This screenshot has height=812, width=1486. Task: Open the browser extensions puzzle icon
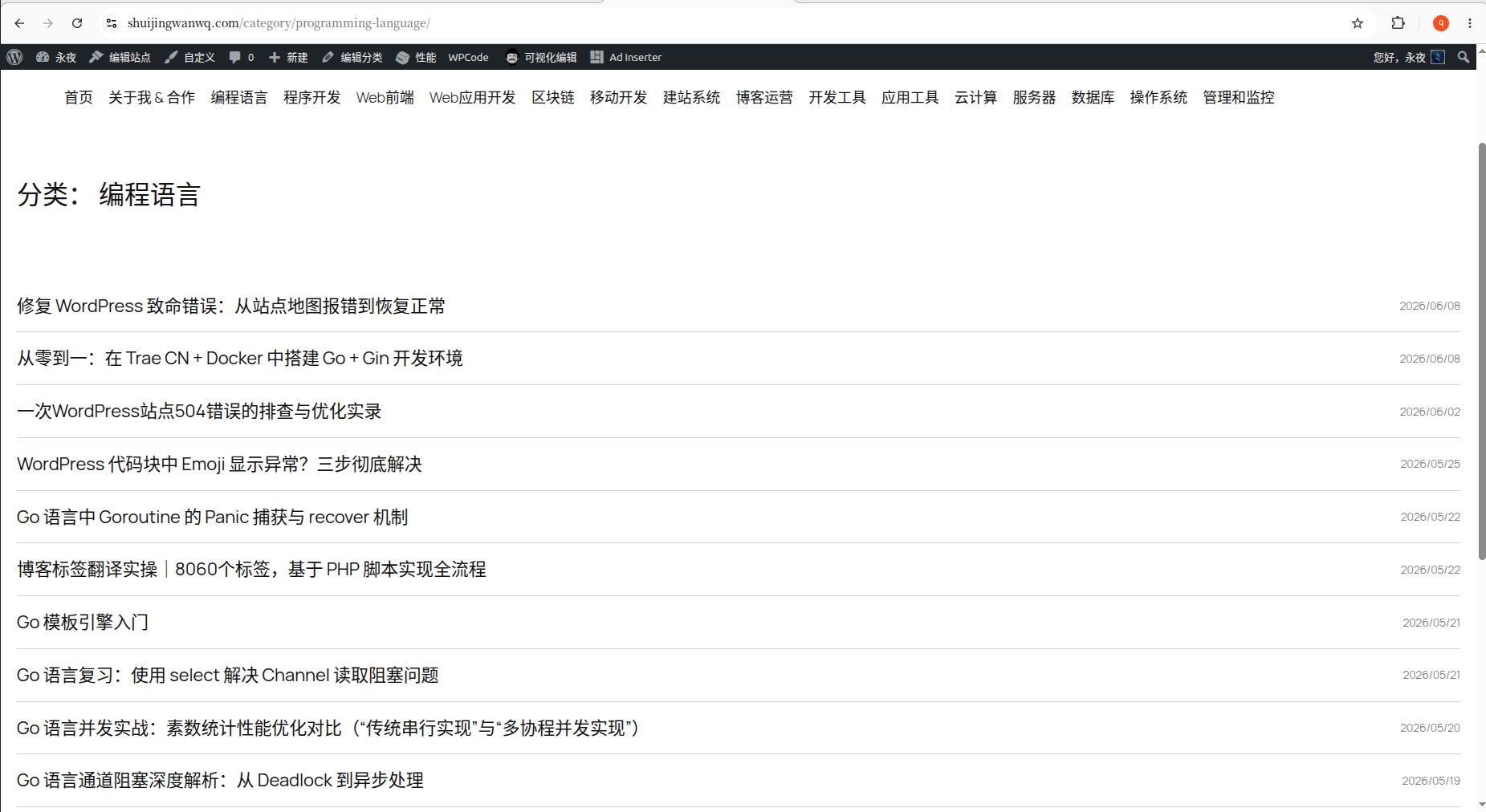[x=1398, y=23]
